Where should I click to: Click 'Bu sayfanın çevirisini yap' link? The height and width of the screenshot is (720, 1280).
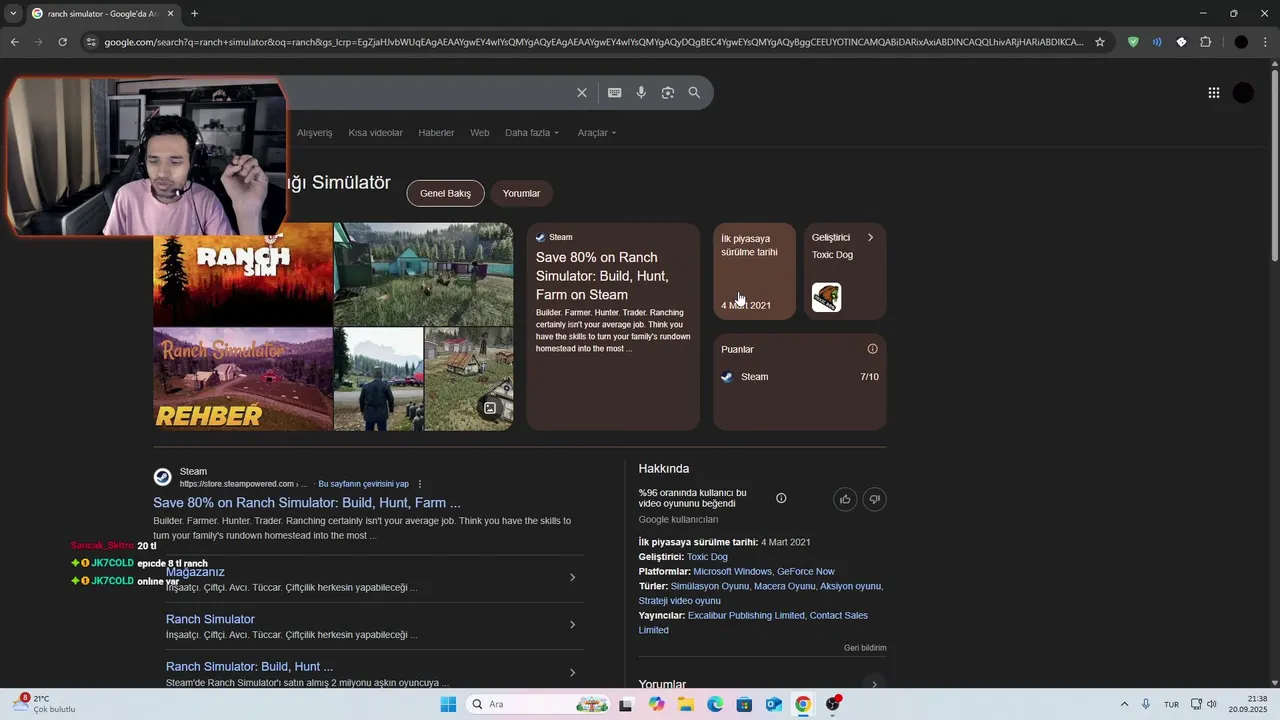(363, 484)
